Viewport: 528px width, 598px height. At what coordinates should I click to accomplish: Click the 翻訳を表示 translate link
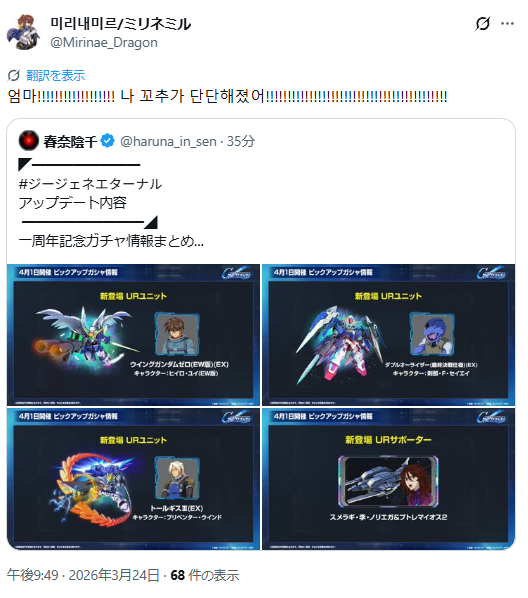56,75
